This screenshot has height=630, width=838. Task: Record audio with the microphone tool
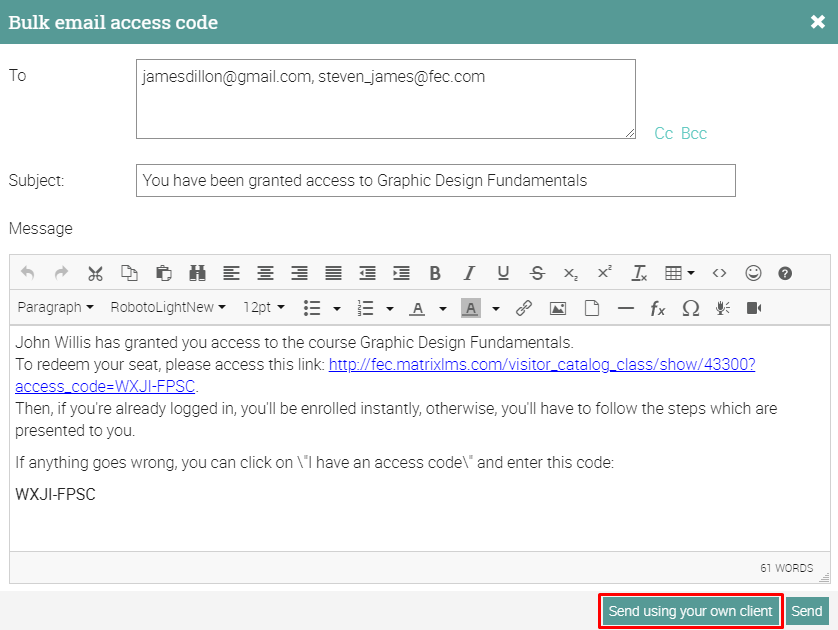[x=723, y=308]
